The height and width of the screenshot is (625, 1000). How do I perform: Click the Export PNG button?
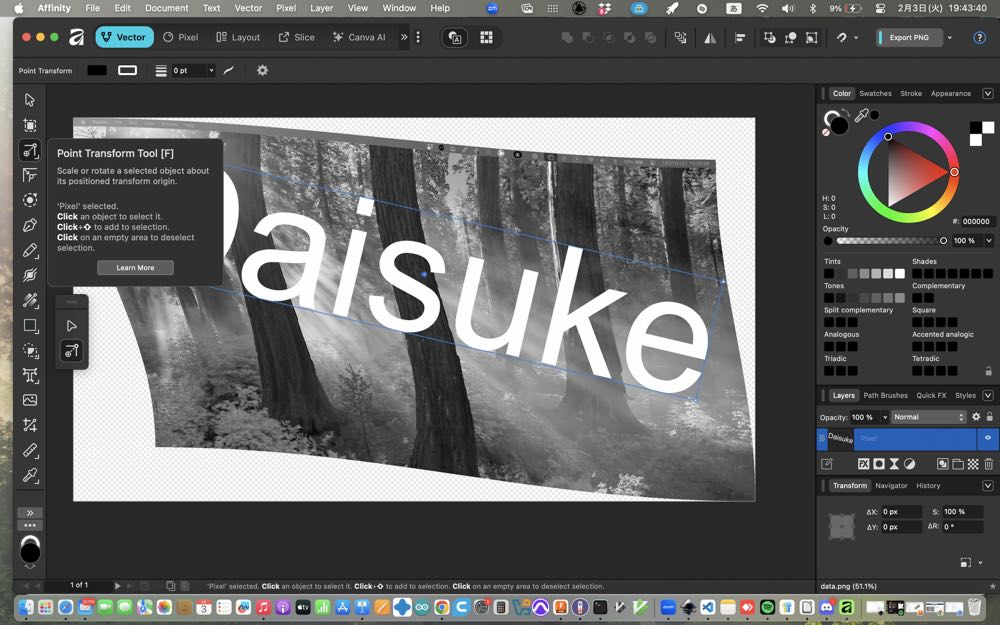coord(909,38)
